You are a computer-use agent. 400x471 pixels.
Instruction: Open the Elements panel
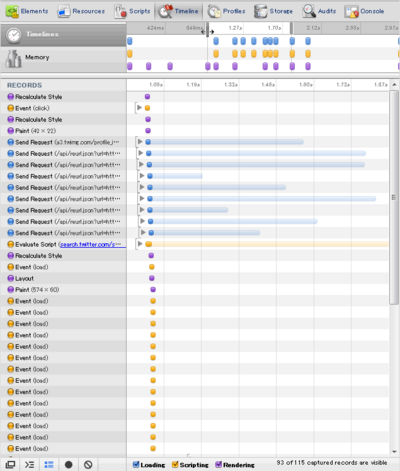pos(27,11)
